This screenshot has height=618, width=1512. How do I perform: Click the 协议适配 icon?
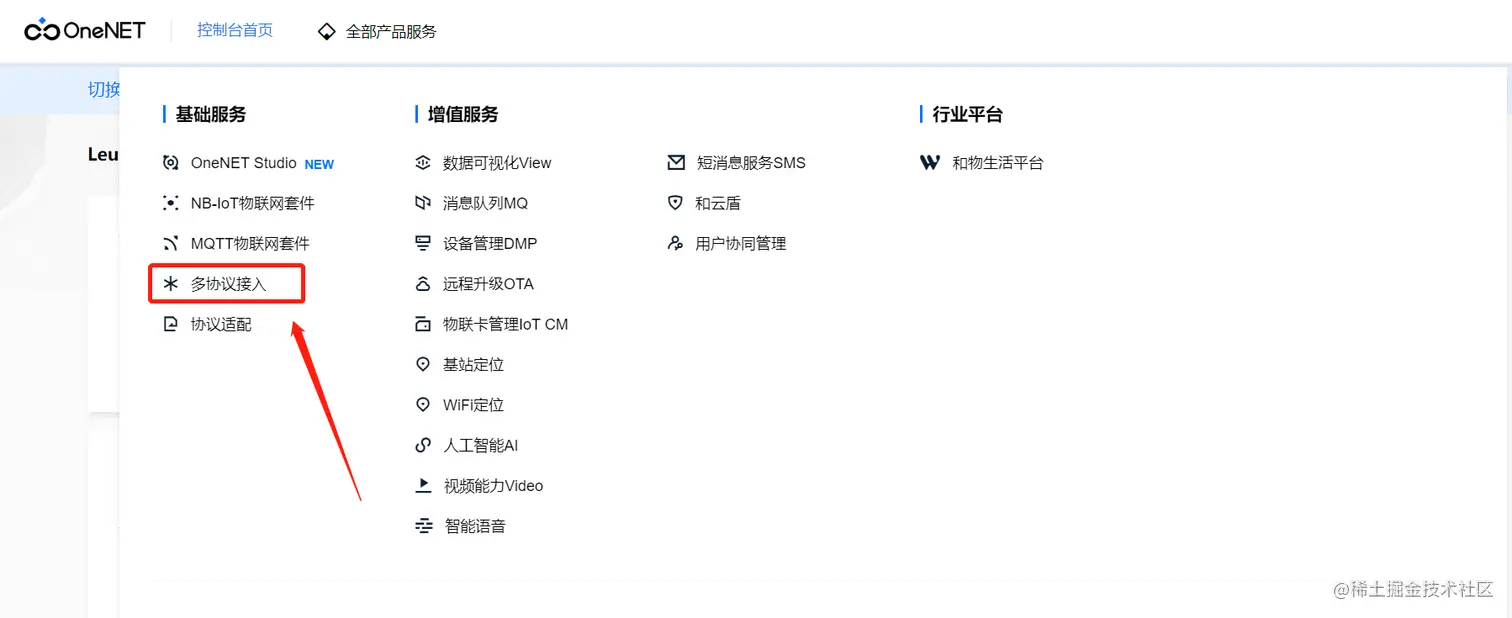click(171, 324)
